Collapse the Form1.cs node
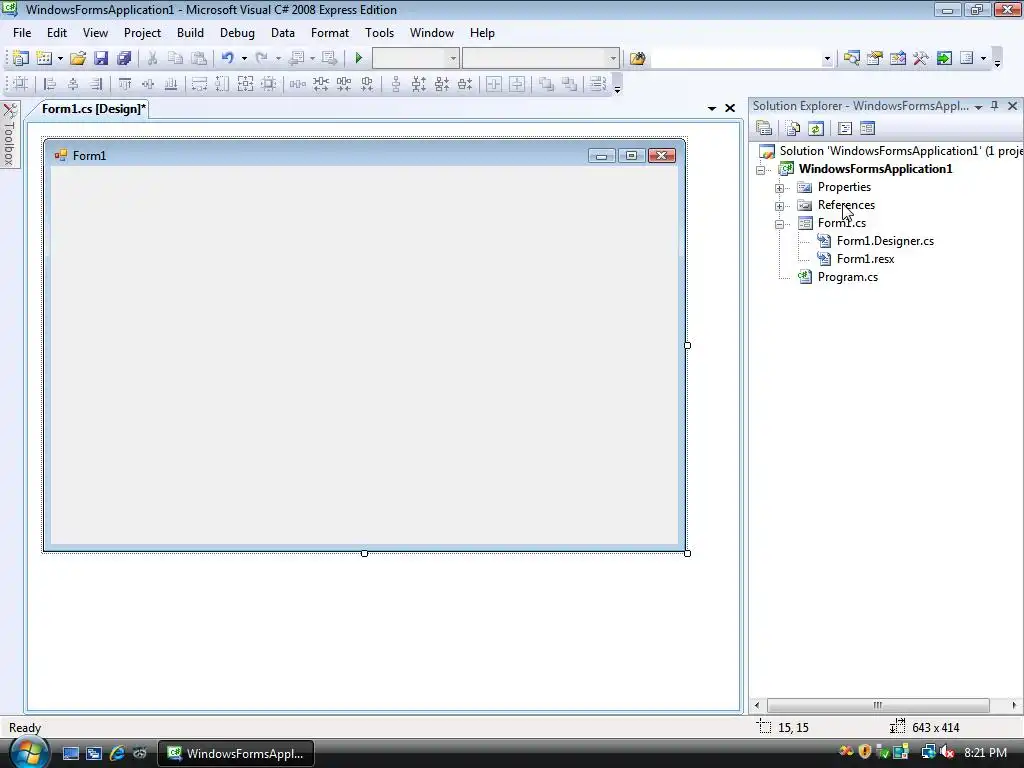Image resolution: width=1024 pixels, height=768 pixels. click(x=779, y=224)
